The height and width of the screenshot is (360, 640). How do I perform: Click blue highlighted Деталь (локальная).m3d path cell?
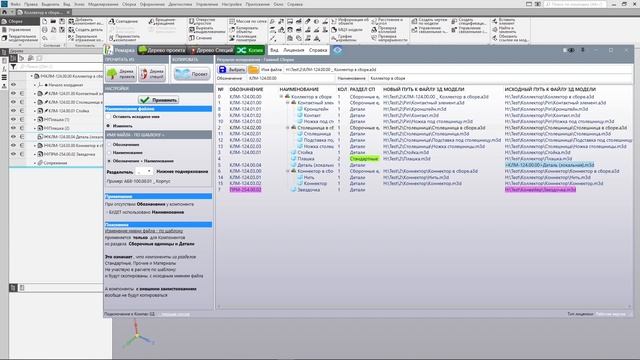tap(549, 165)
